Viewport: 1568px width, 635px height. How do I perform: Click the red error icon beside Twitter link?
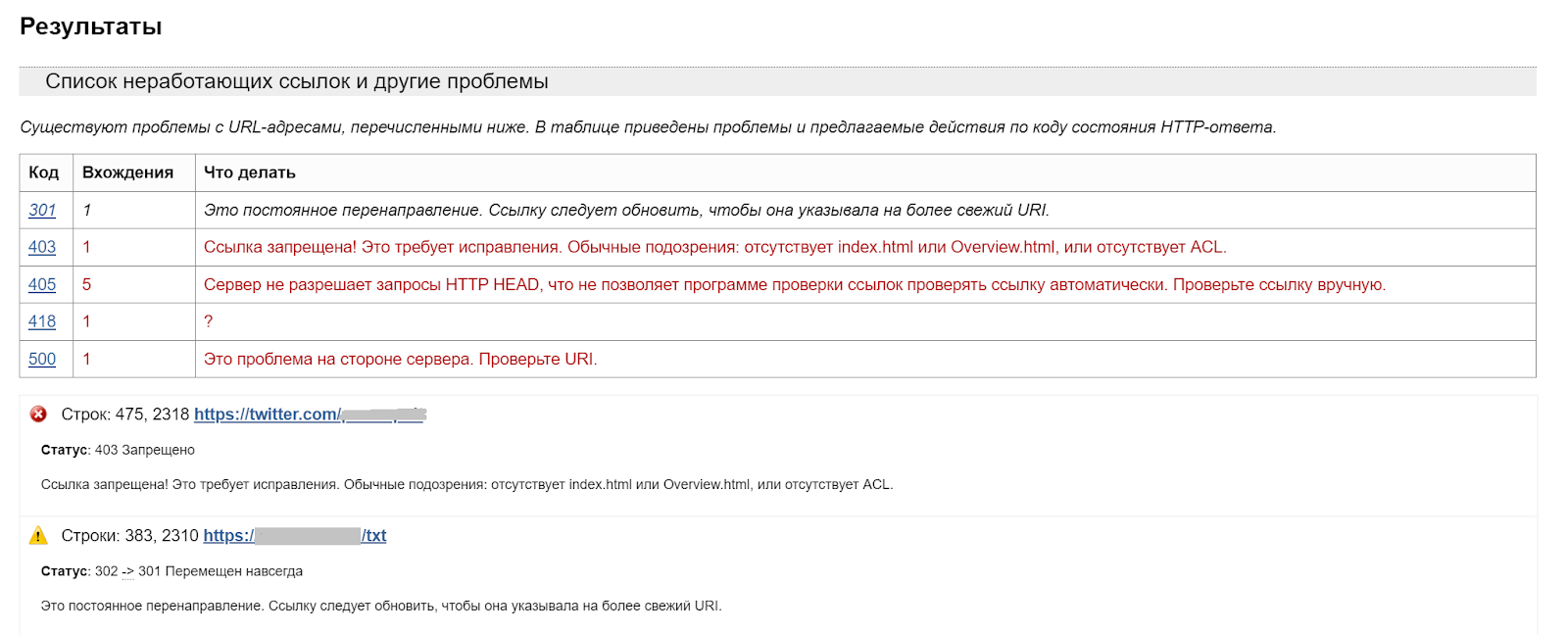point(38,415)
